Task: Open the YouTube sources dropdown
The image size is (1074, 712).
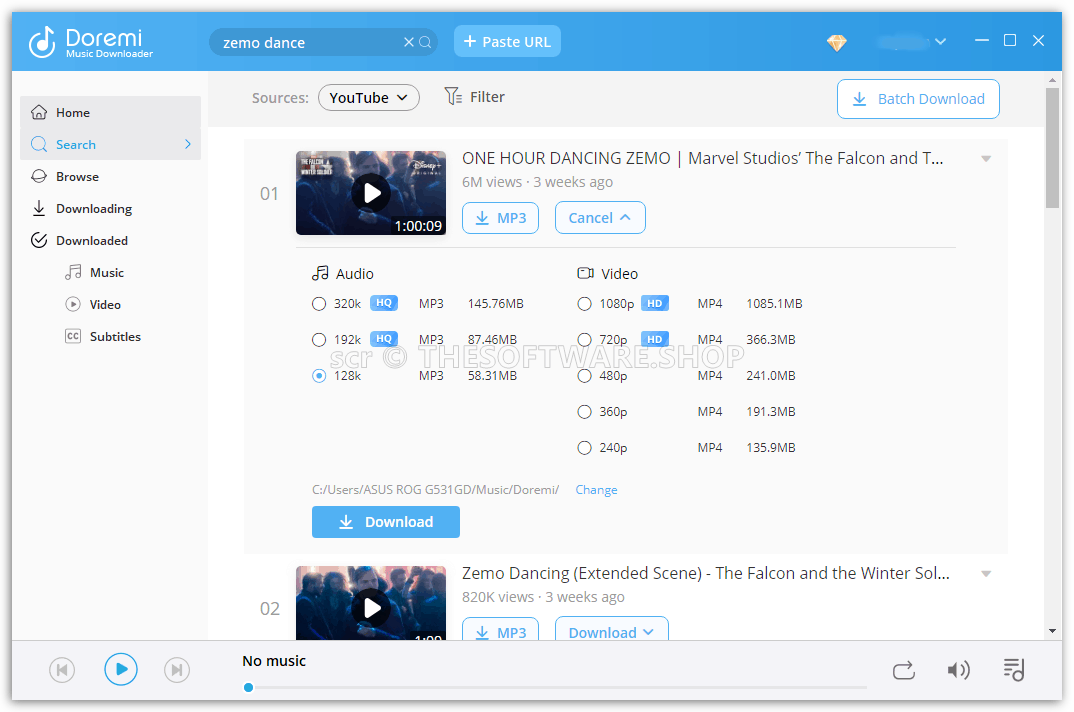Action: click(x=369, y=98)
